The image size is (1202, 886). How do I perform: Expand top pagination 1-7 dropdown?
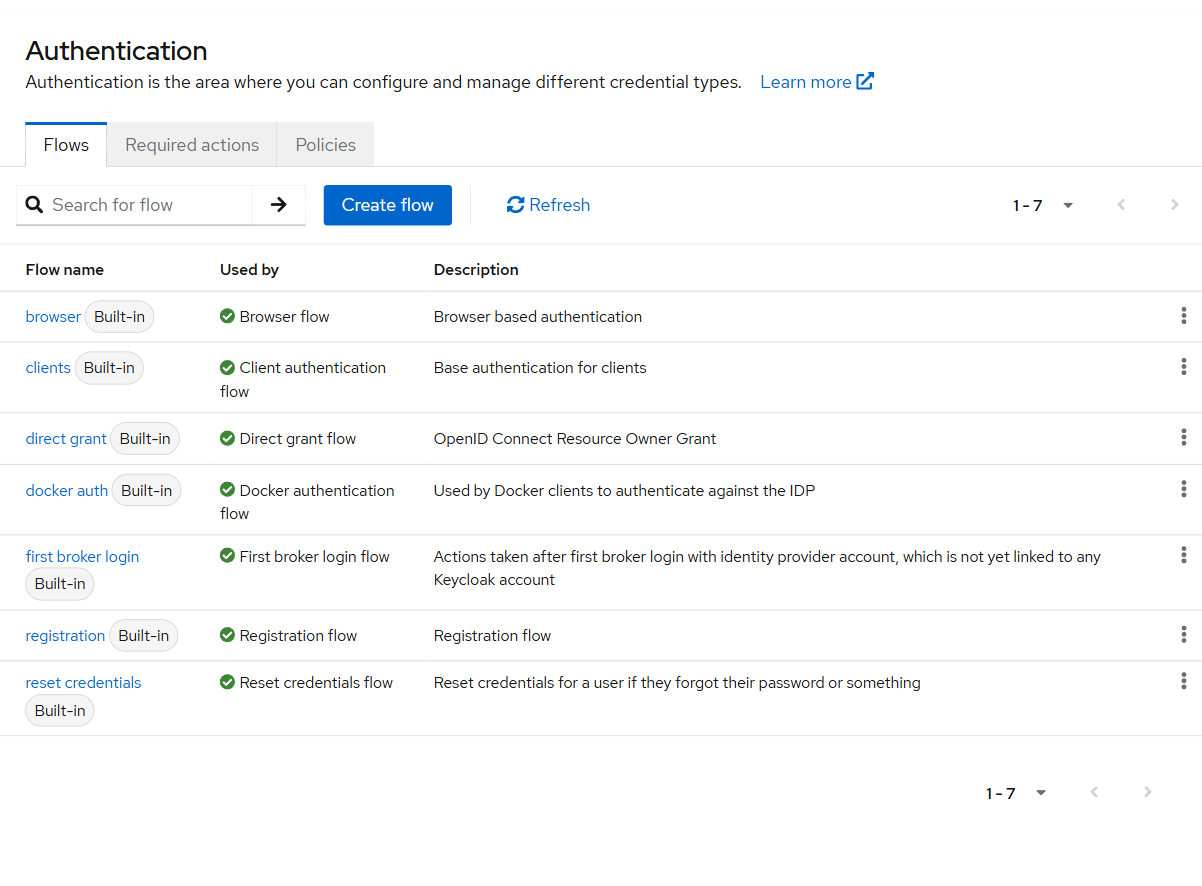pyautogui.click(x=1043, y=205)
